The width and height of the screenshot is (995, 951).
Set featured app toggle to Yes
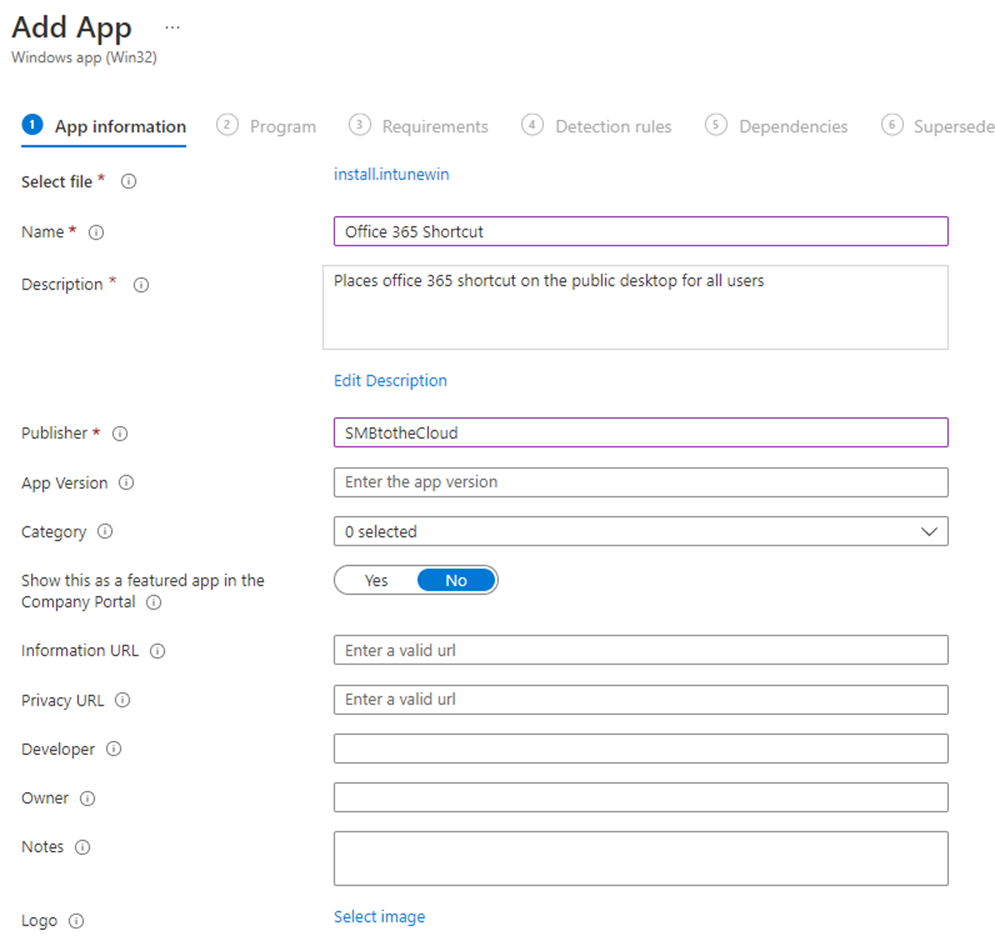[376, 581]
